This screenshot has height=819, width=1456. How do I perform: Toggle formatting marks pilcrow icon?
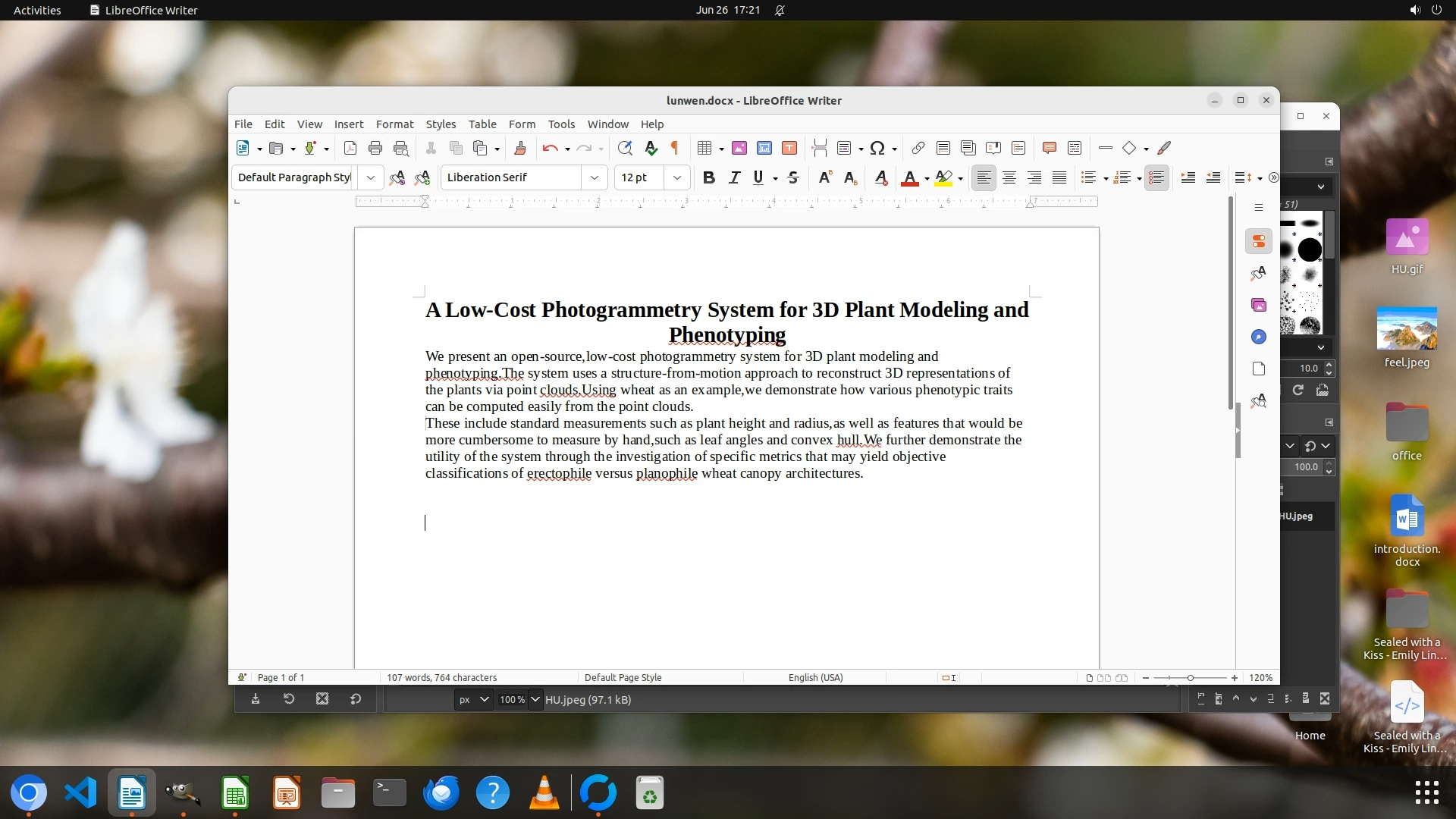675,148
